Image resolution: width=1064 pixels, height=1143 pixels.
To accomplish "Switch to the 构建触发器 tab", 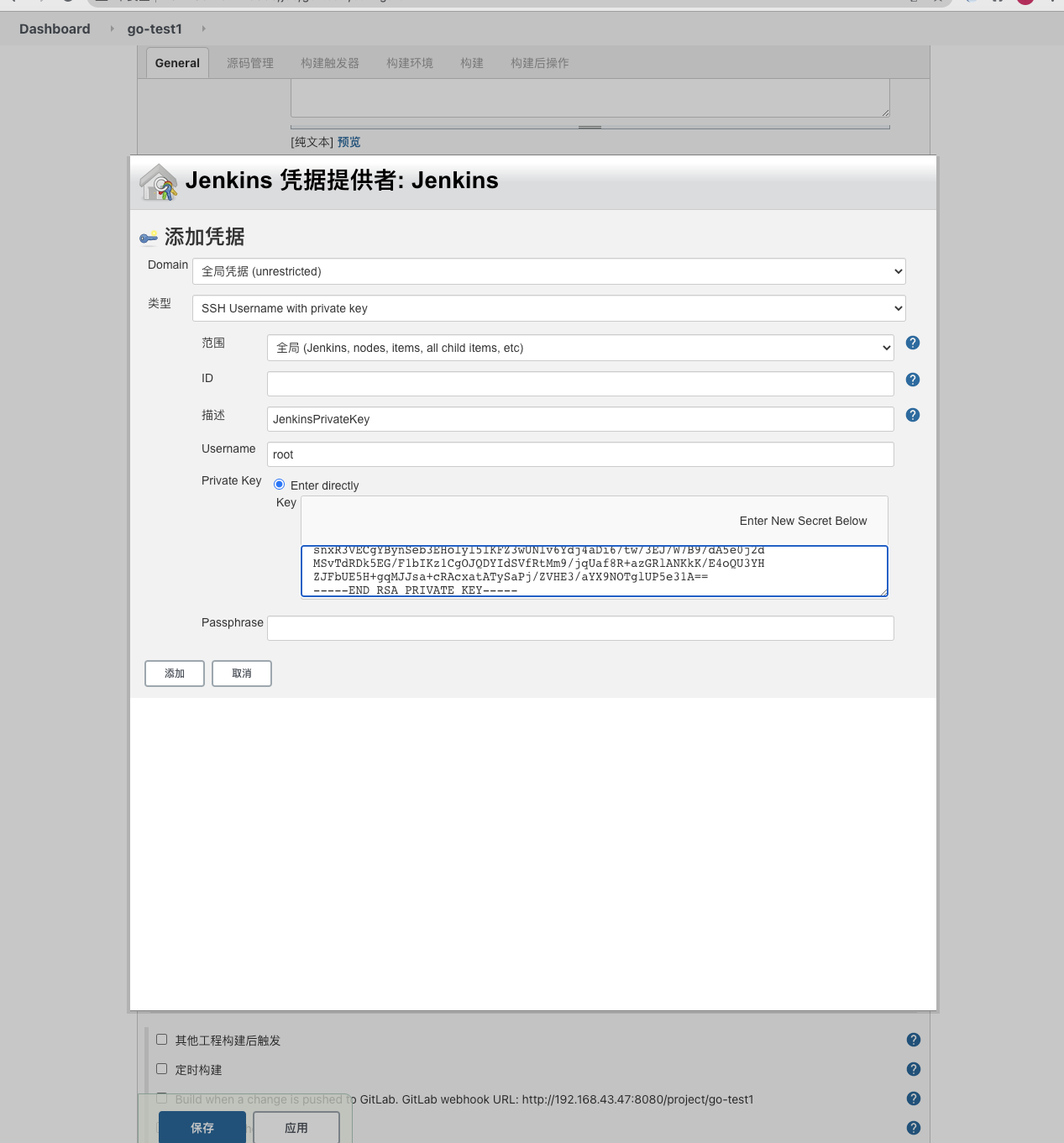I will pyautogui.click(x=330, y=63).
